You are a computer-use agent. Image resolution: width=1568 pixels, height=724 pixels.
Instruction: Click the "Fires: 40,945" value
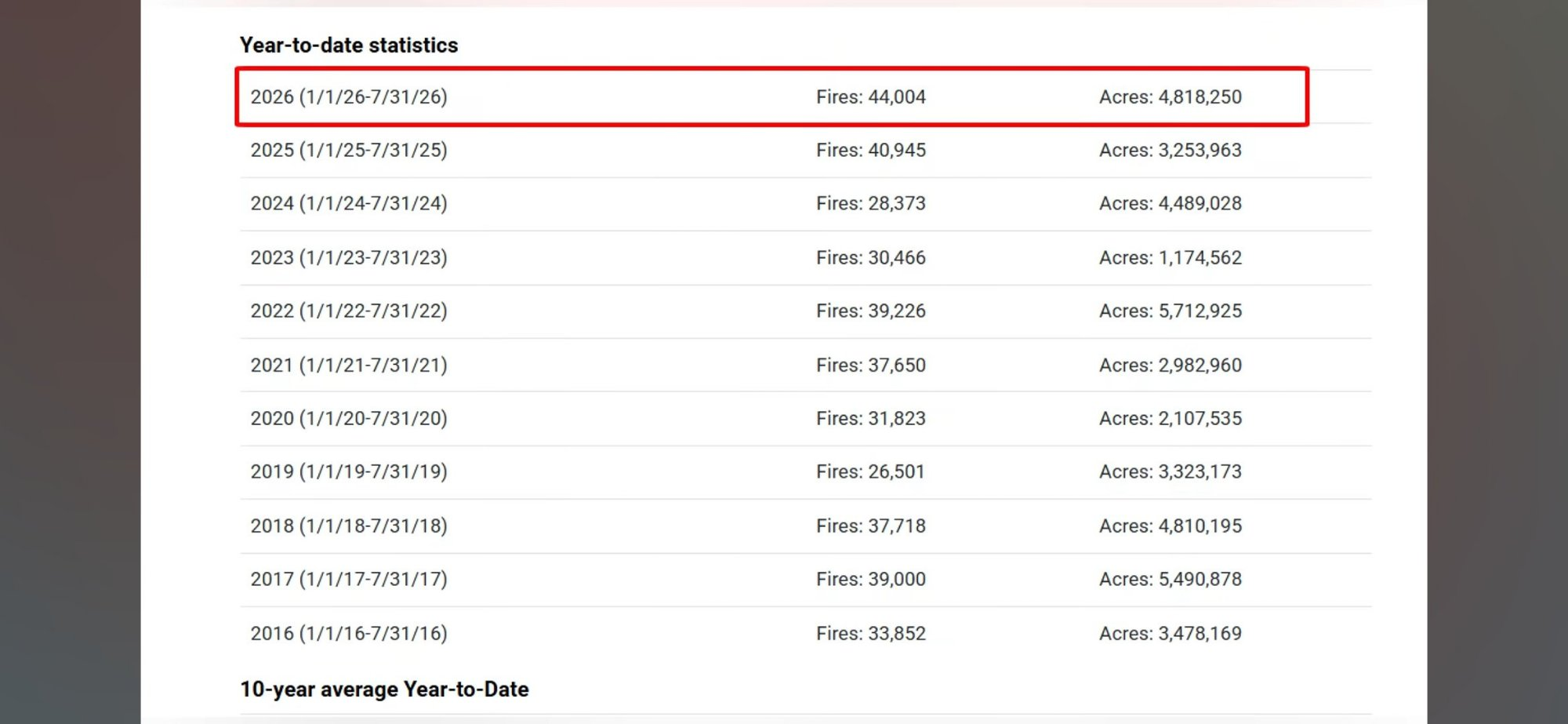tap(871, 150)
